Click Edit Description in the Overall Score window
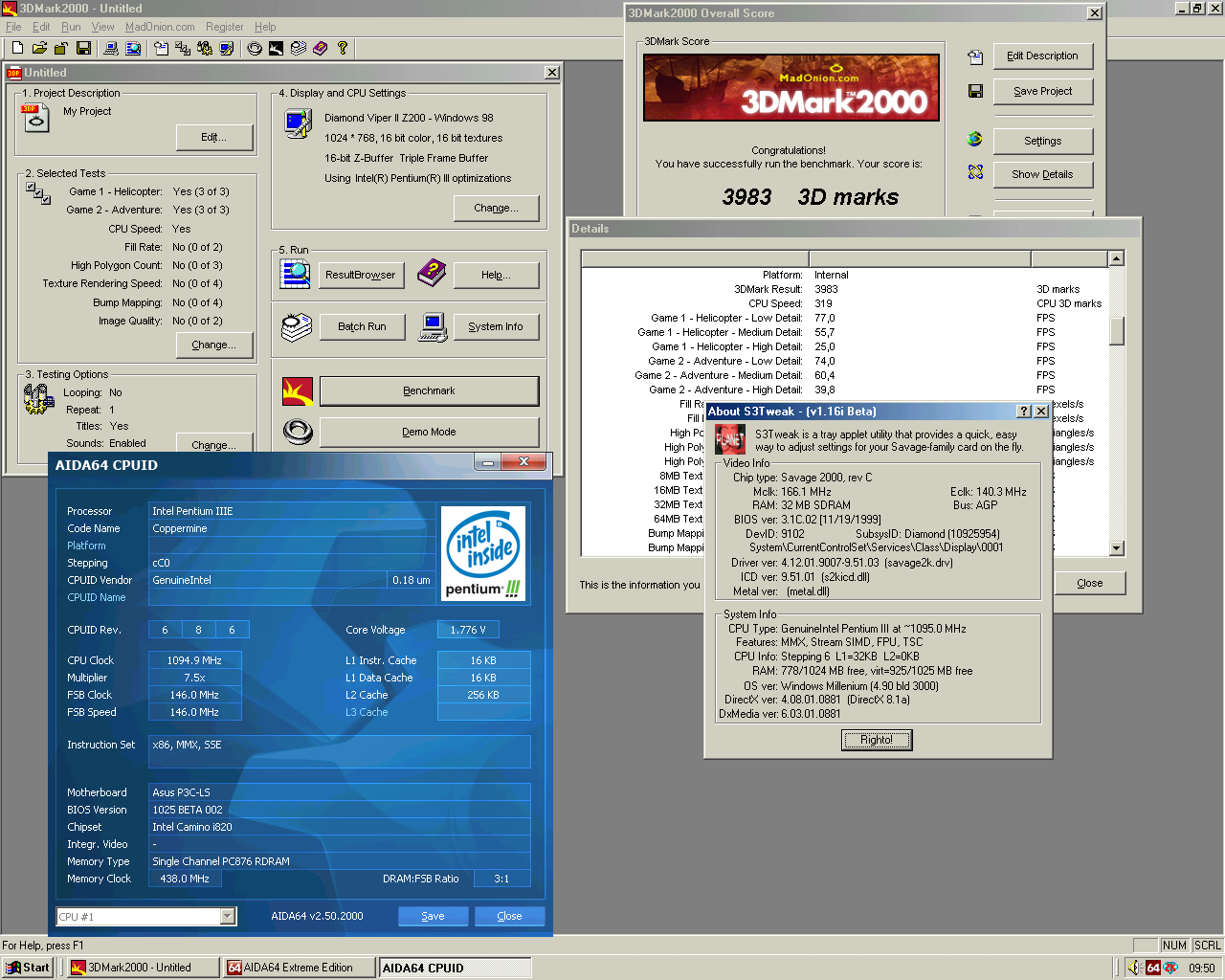The width and height of the screenshot is (1225, 980). tap(1043, 56)
